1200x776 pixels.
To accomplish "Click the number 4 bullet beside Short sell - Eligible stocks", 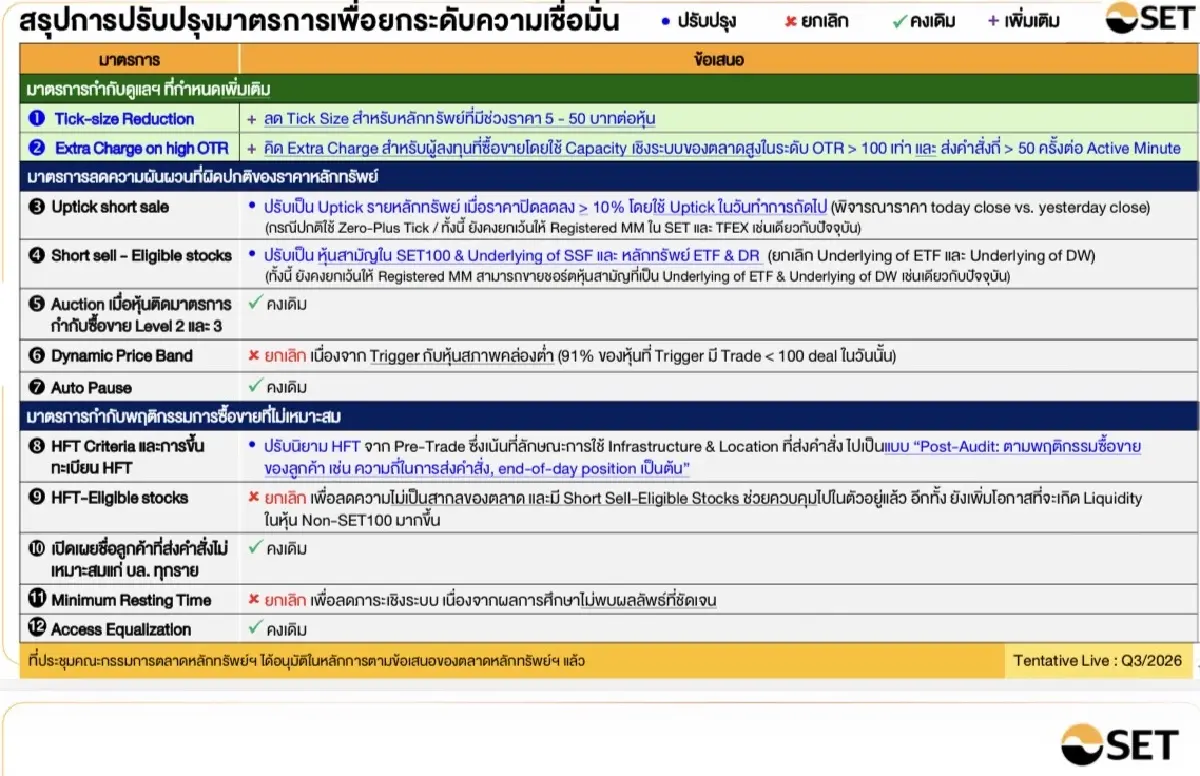I will pyautogui.click(x=37, y=255).
